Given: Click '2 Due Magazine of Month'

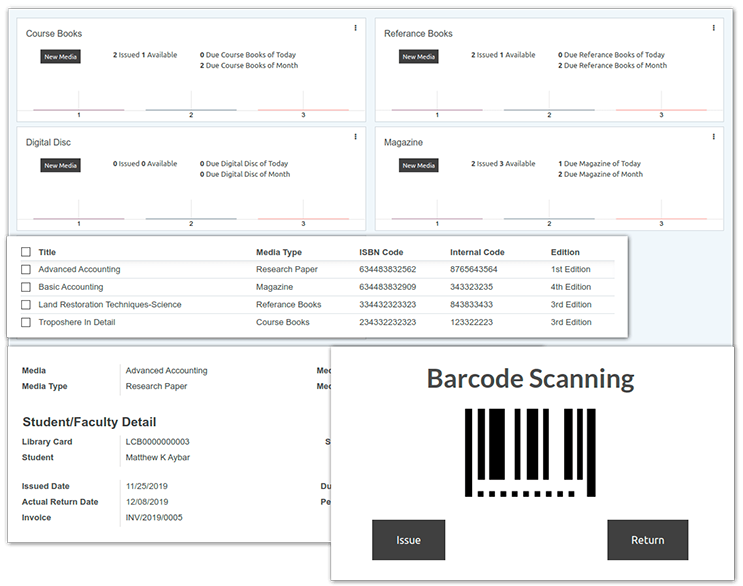Looking at the screenshot, I should pos(600,174).
